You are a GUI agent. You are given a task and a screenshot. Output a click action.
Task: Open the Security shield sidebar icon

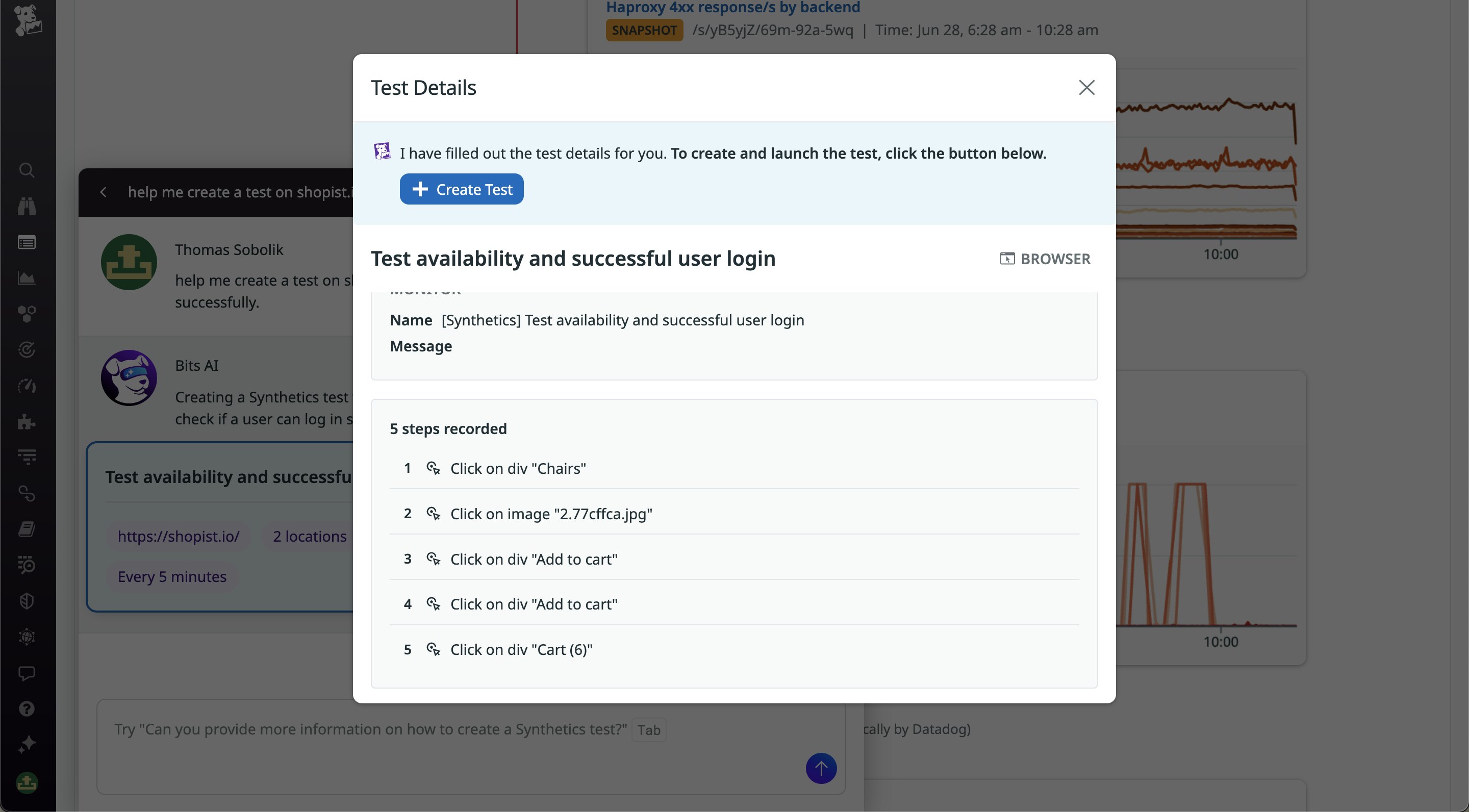(27, 601)
